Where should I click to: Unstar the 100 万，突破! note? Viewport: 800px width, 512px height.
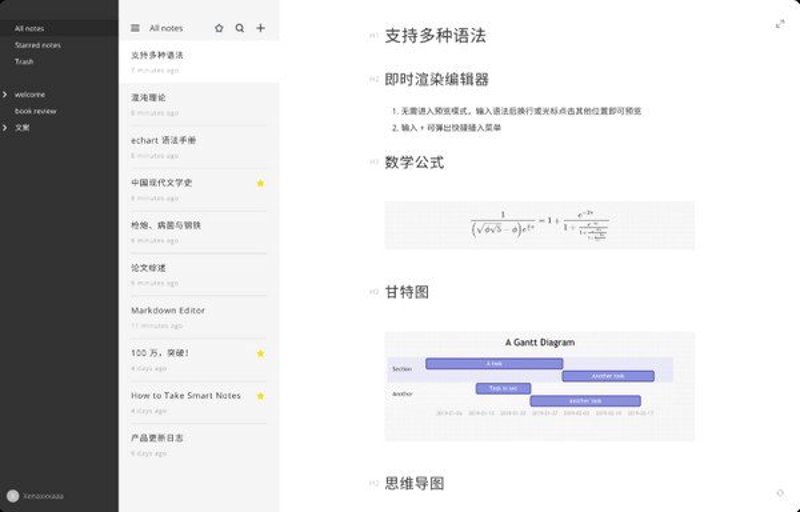(x=261, y=353)
